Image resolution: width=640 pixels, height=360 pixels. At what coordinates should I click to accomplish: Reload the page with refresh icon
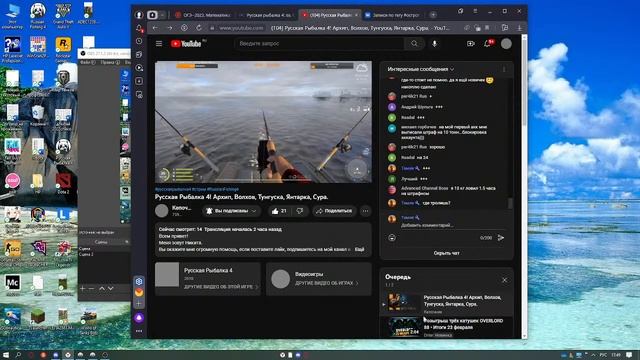point(199,28)
